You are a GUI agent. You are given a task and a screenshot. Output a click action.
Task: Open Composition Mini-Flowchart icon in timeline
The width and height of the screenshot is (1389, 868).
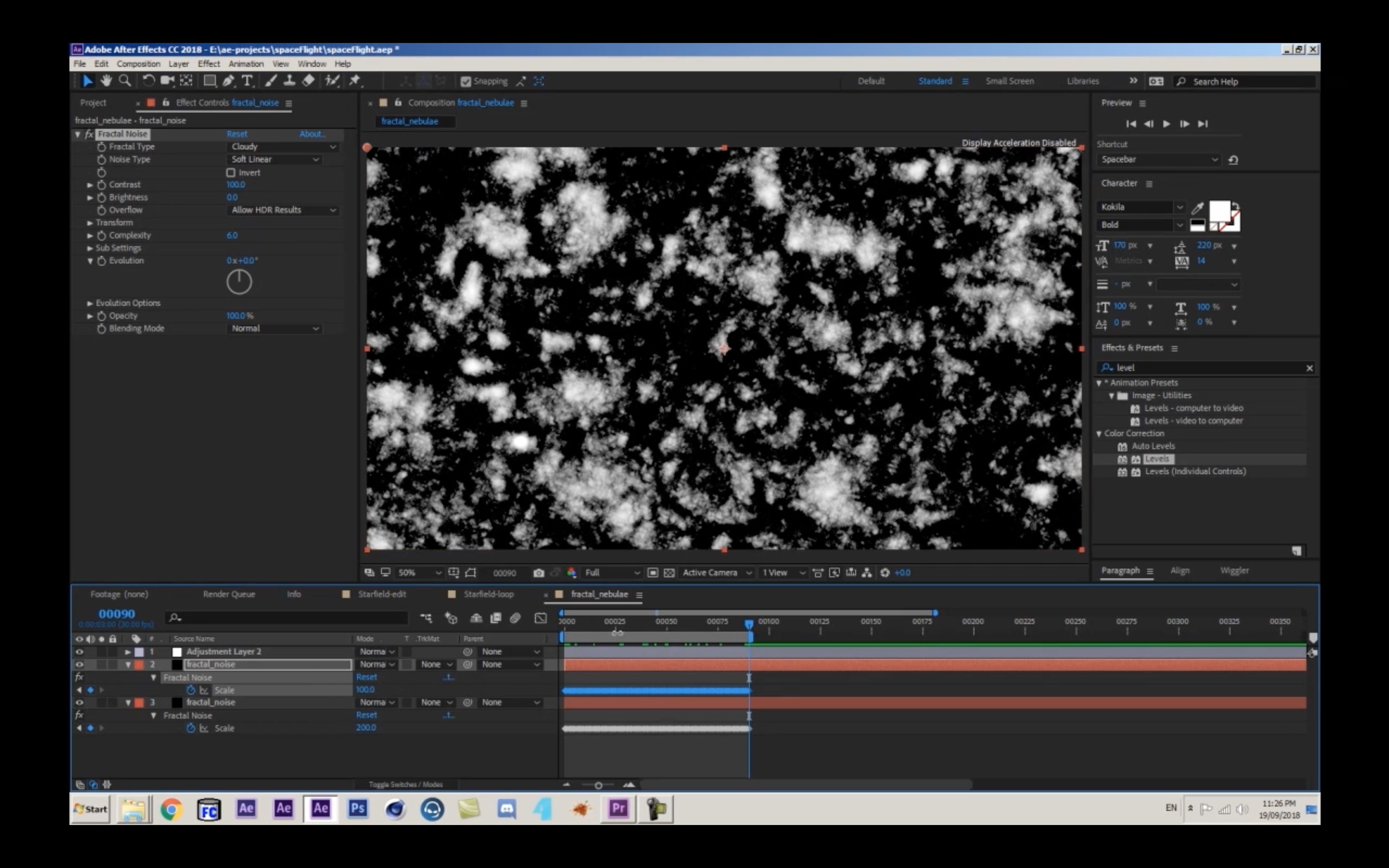click(426, 618)
